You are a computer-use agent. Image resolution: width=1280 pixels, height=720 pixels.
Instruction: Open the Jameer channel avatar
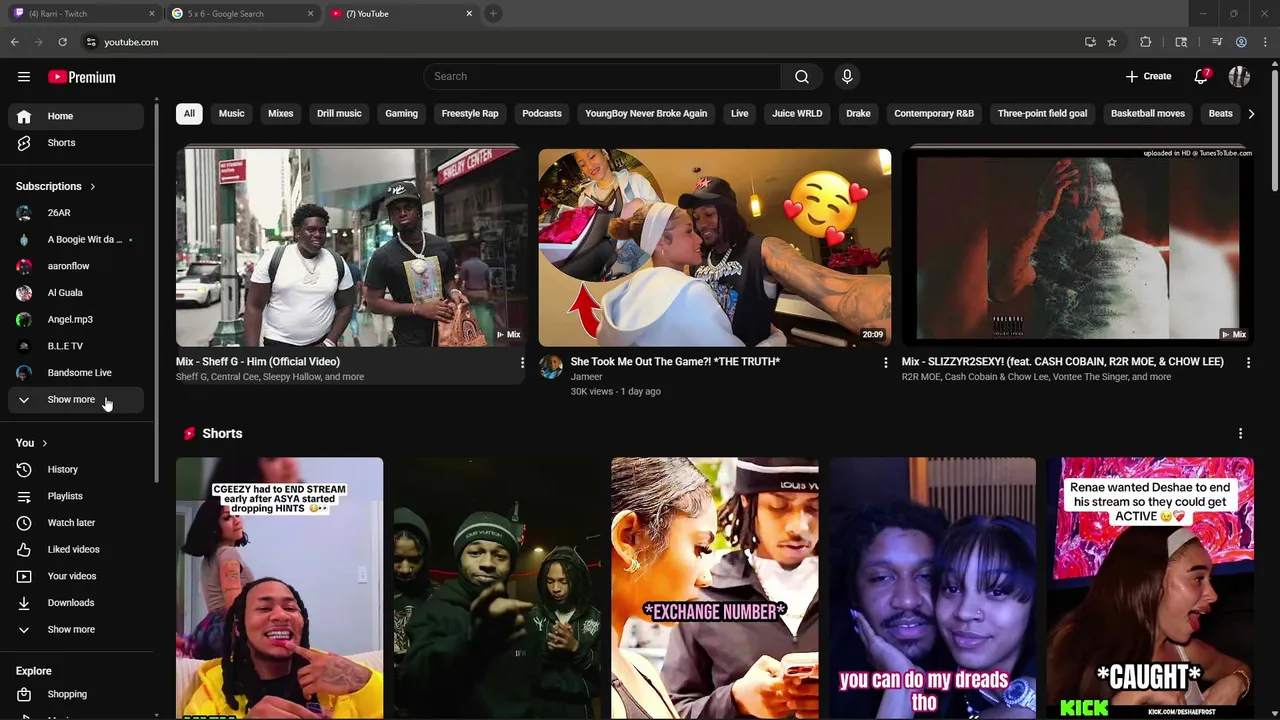551,367
